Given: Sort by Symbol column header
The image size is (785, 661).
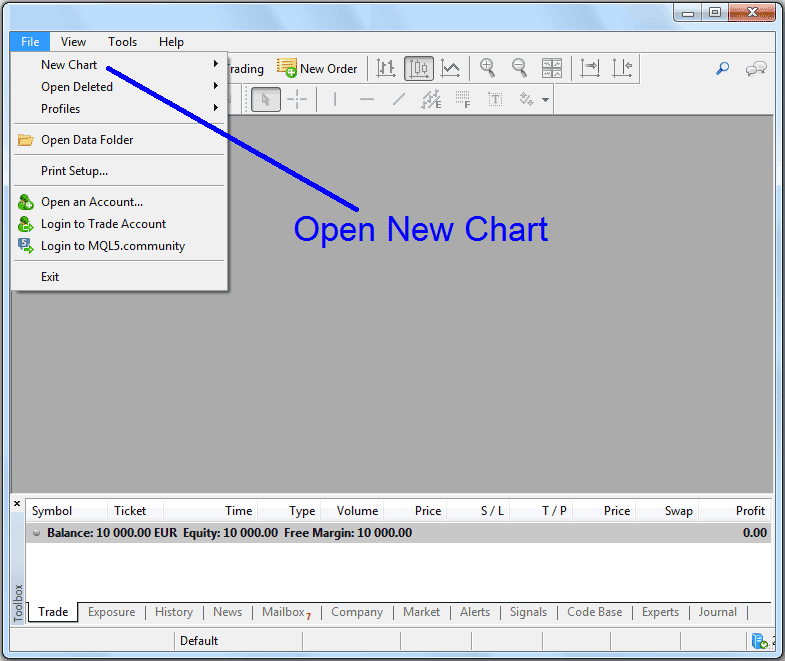Looking at the screenshot, I should coord(67,511).
